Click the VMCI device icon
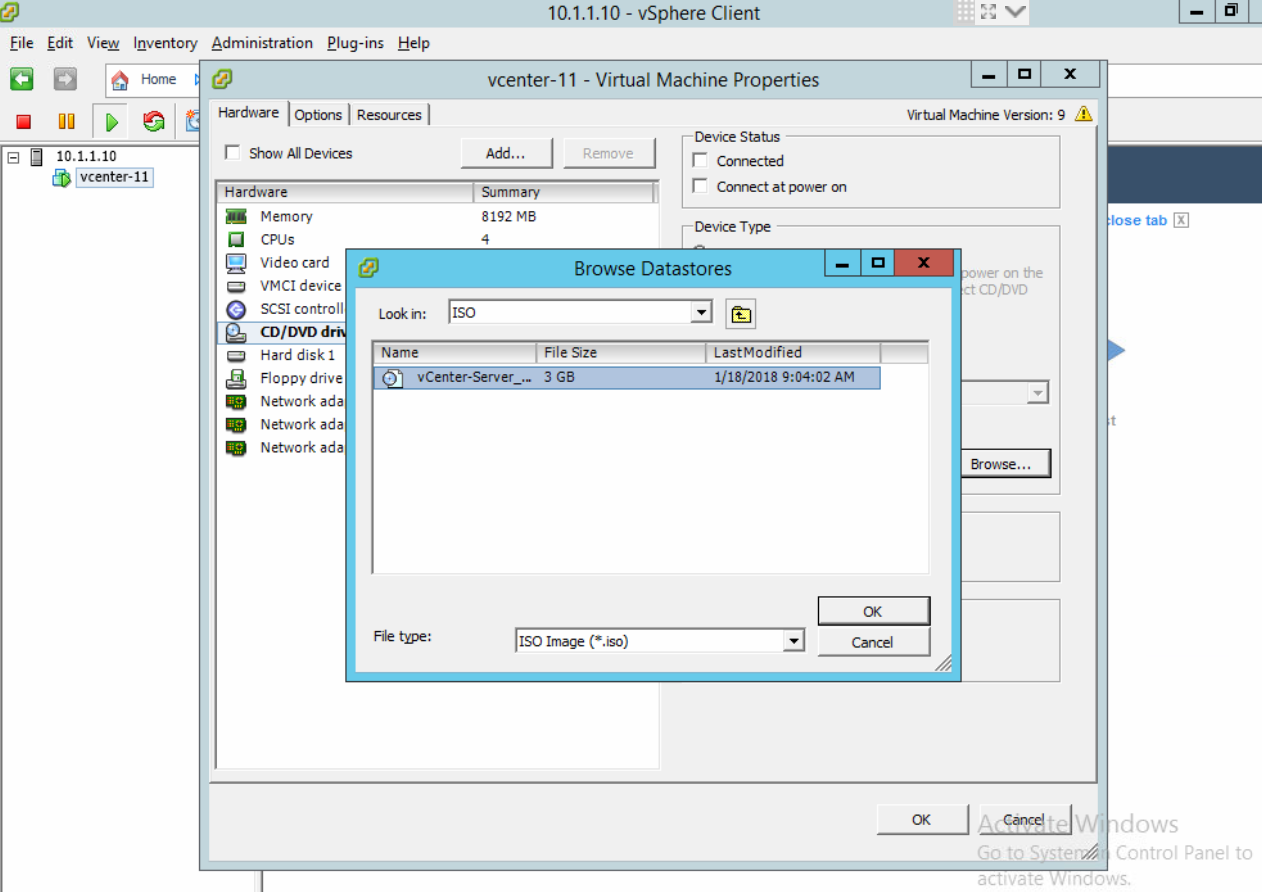The width and height of the screenshot is (1262, 892). point(236,286)
